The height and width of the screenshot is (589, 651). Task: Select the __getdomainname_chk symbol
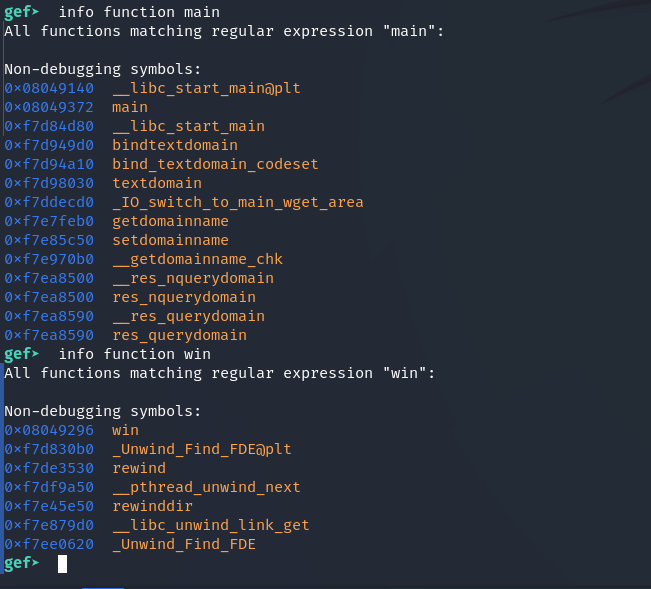[x=197, y=259]
